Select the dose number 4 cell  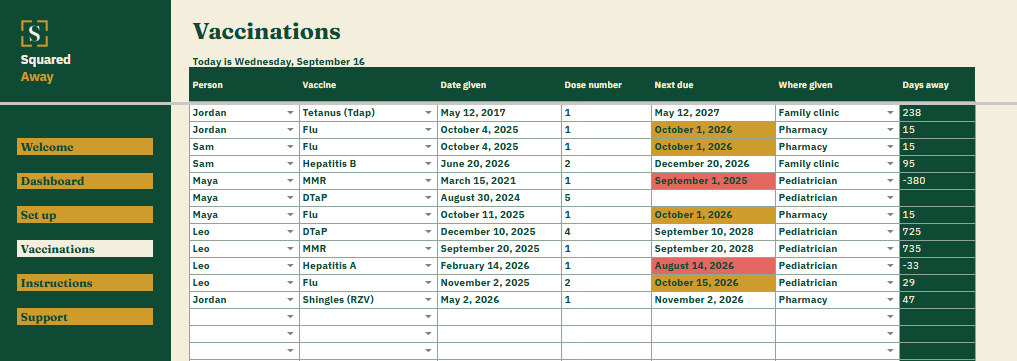[606, 231]
